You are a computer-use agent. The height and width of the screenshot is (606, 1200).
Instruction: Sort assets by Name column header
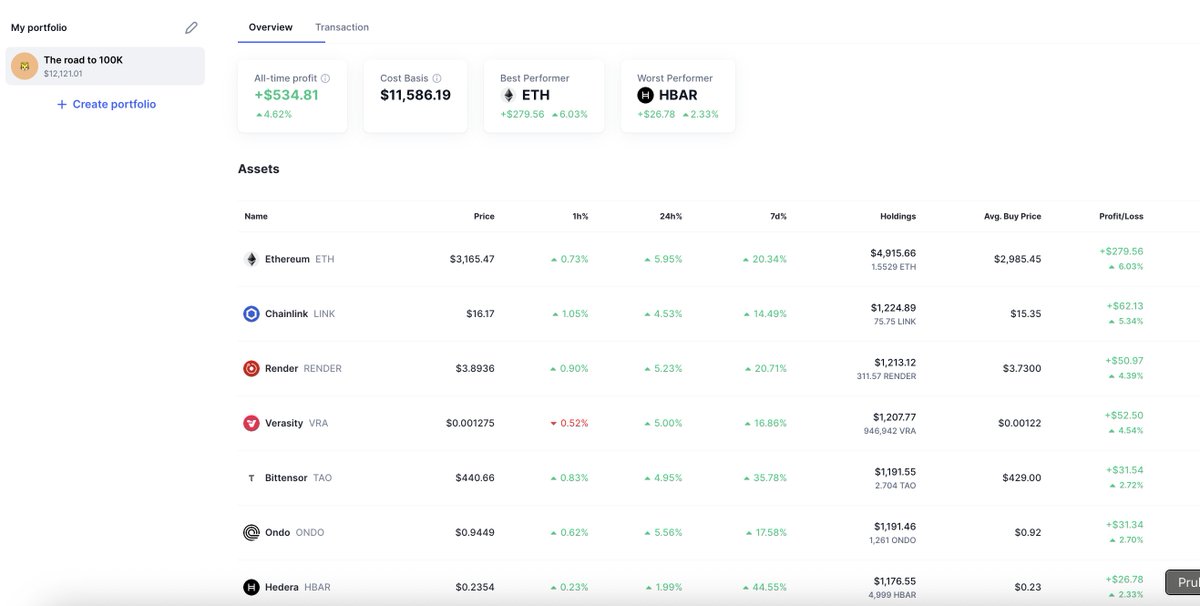256,216
